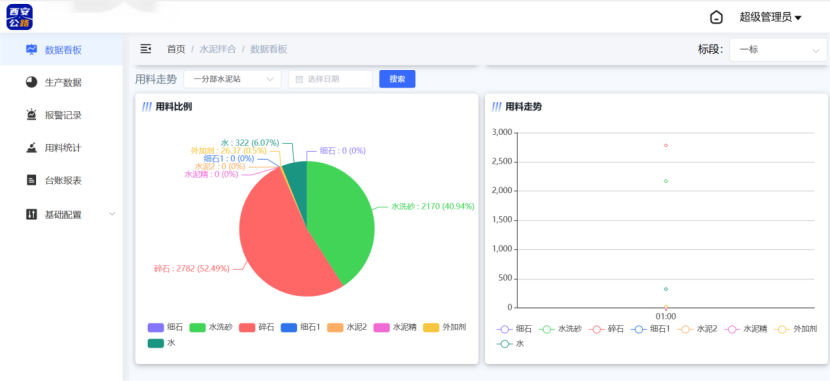Viewport: 830px width, 381px height.
Task: Toggle 水泥精 series in trend legend
Action: coord(745,329)
